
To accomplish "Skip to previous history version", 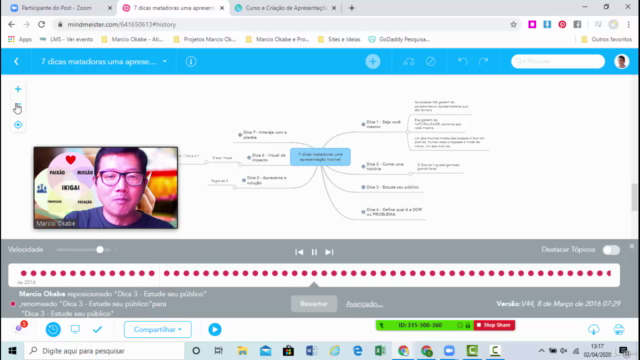I will tap(299, 252).
